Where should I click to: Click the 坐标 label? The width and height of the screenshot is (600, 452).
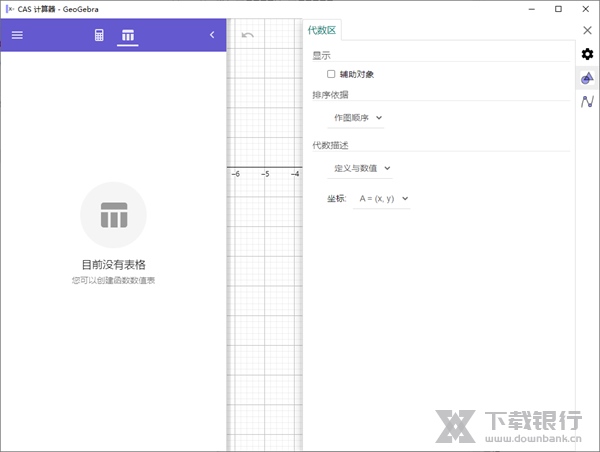pos(336,199)
